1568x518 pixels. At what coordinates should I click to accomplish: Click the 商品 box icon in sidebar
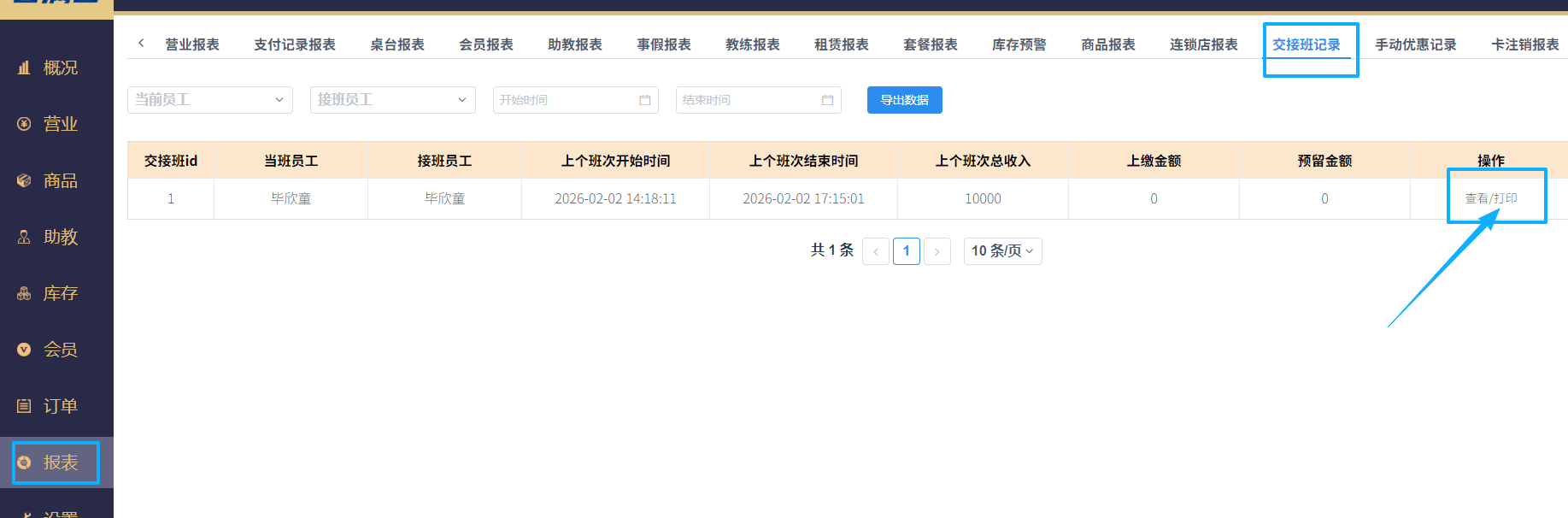point(24,180)
